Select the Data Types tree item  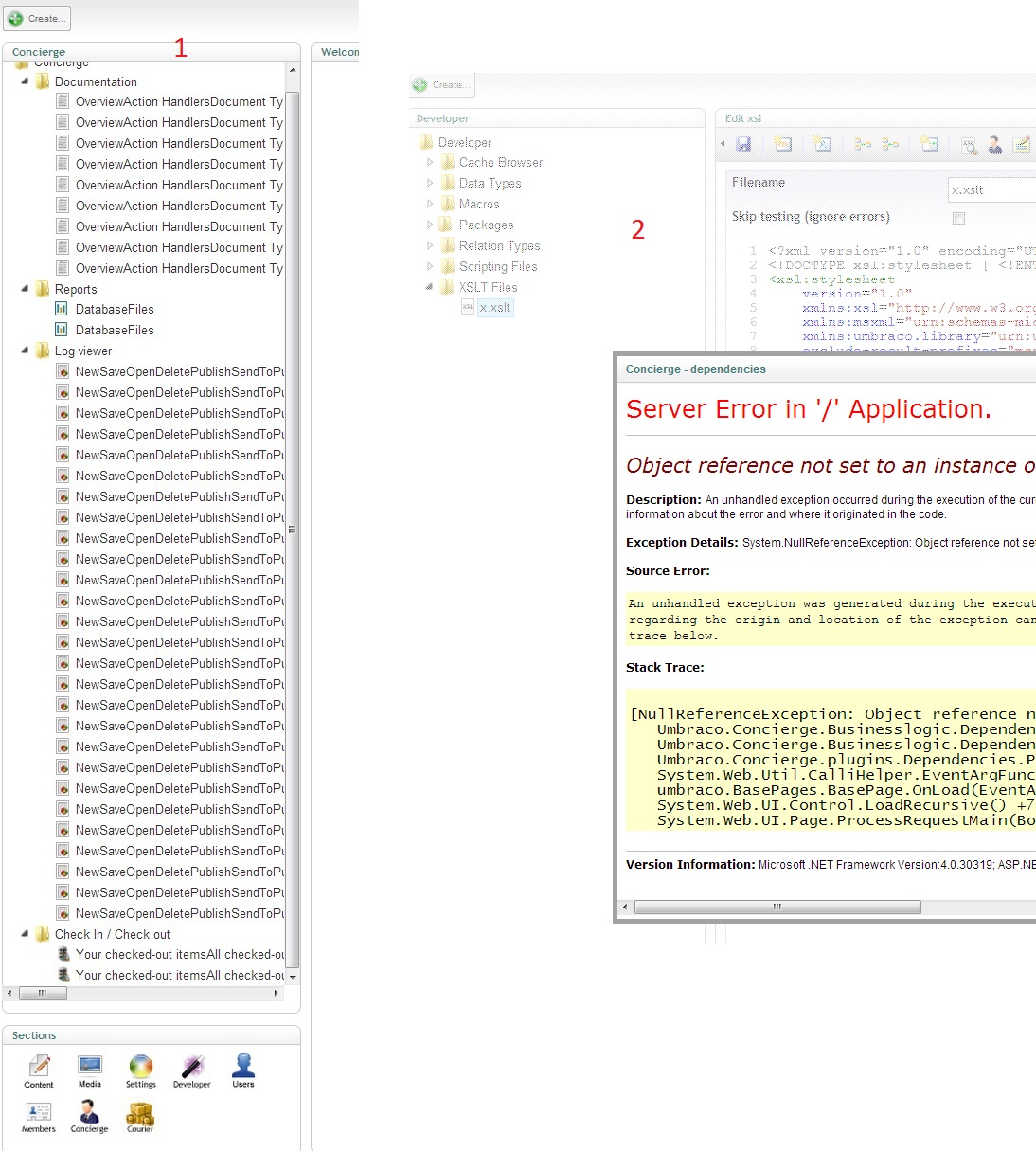tap(491, 183)
